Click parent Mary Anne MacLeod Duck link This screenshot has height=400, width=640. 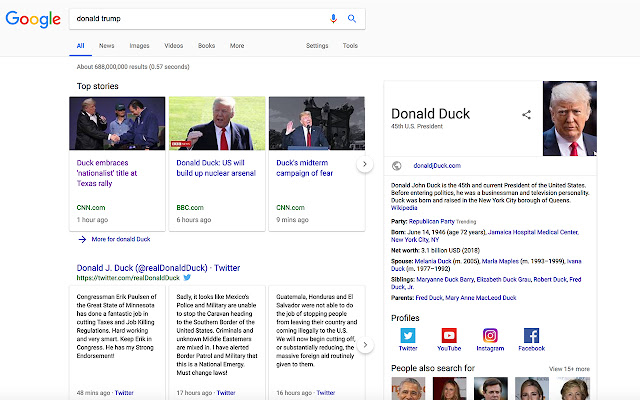(481, 298)
